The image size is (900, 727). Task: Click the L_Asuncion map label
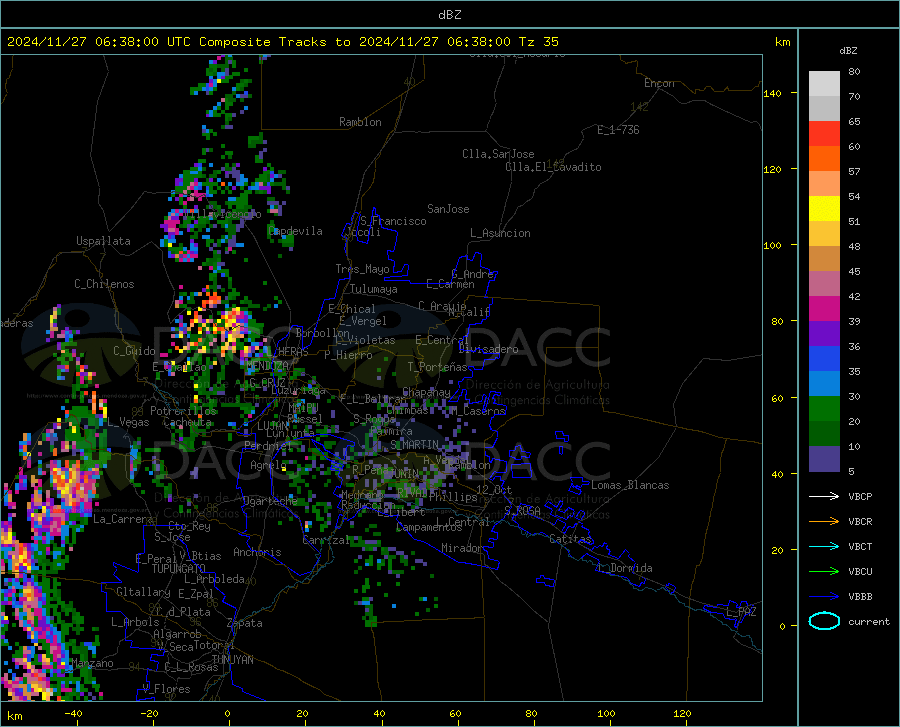point(500,233)
